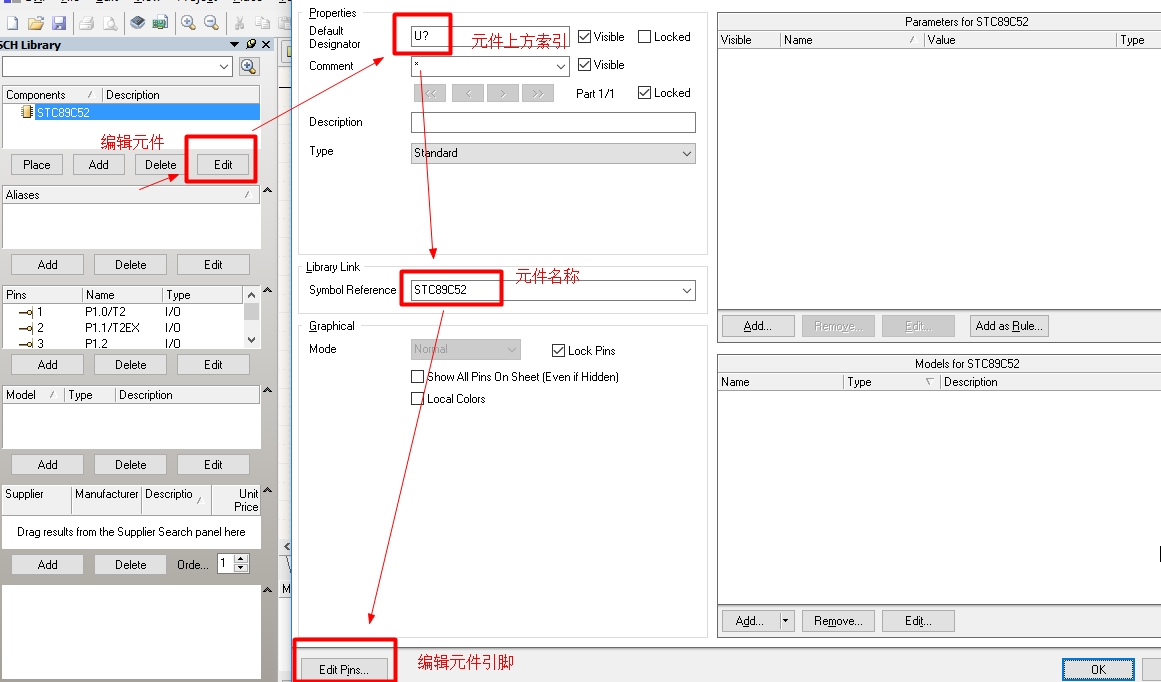Click the Description input field
This screenshot has height=682, width=1161.
coord(553,122)
